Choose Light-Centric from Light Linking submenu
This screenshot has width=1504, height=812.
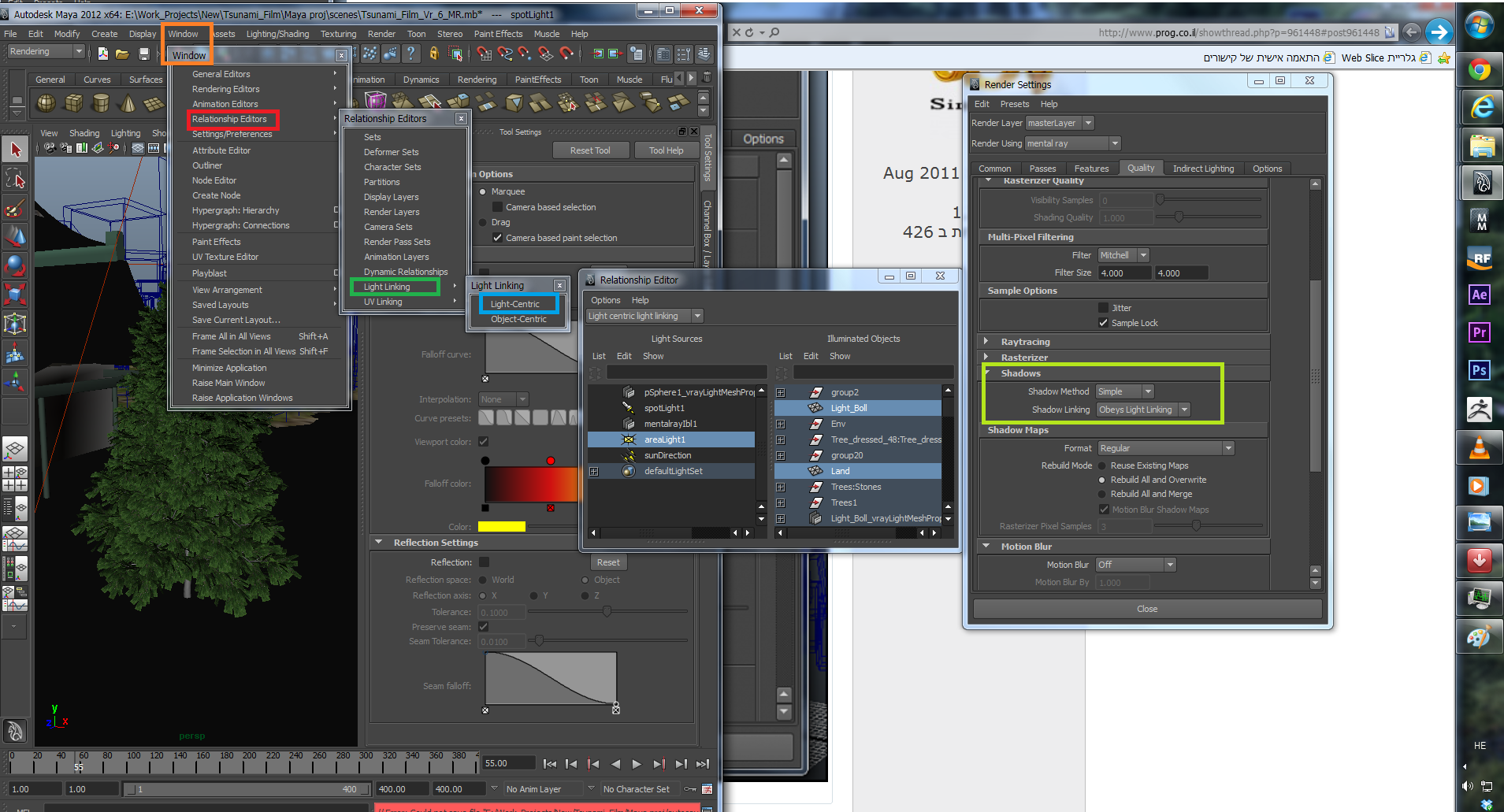click(x=515, y=304)
